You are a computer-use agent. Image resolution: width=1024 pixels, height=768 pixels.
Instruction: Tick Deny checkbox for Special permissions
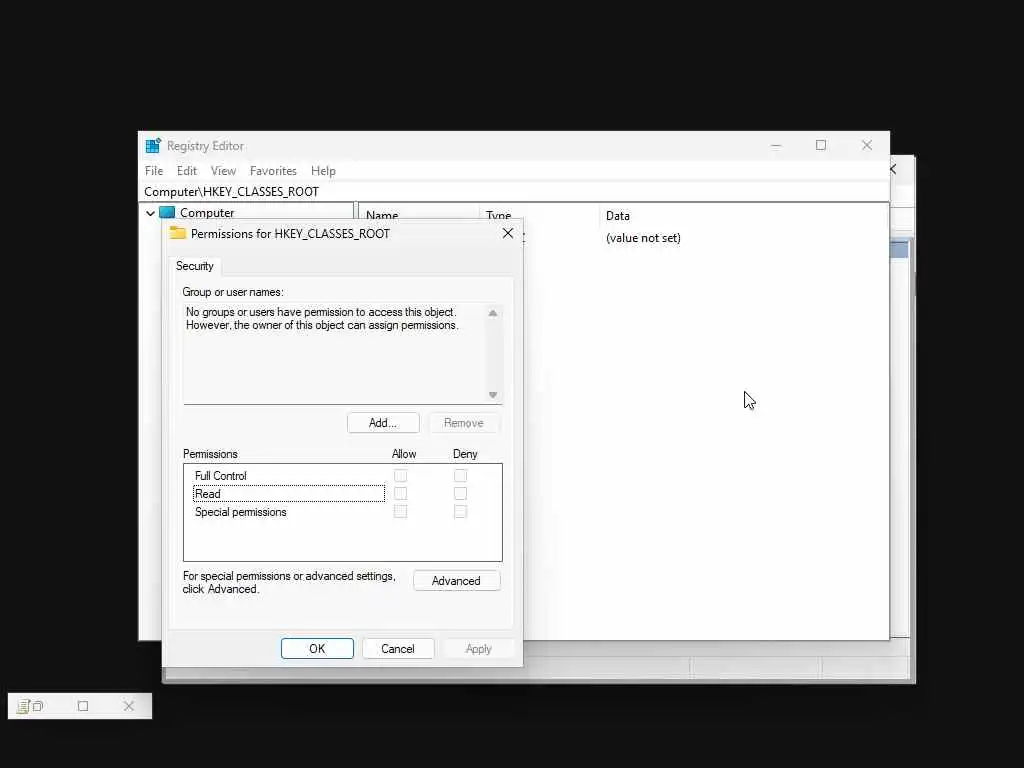click(x=460, y=511)
